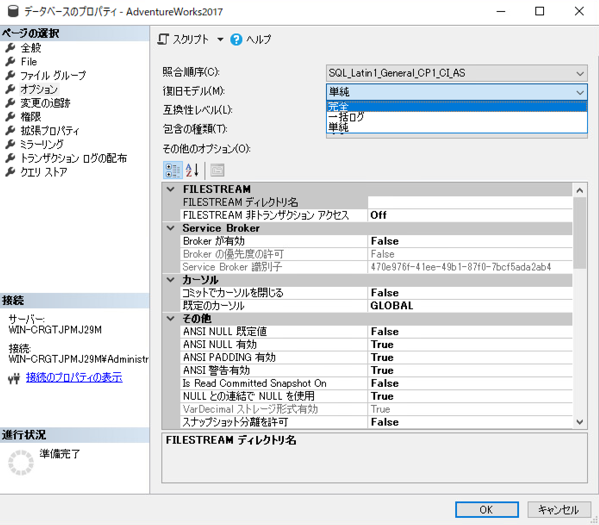Image resolution: width=599 pixels, height=525 pixels.
Task: Select the Is Read Committed Snapshot On row
Action: (x=376, y=383)
